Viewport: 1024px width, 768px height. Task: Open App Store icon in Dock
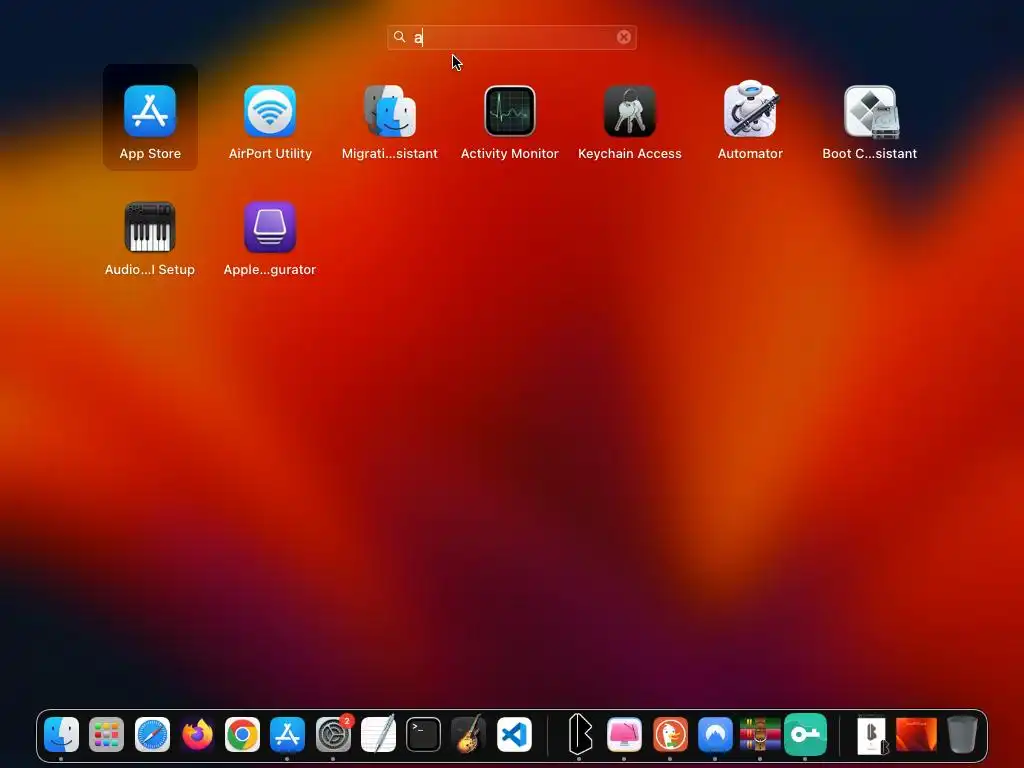coord(287,735)
